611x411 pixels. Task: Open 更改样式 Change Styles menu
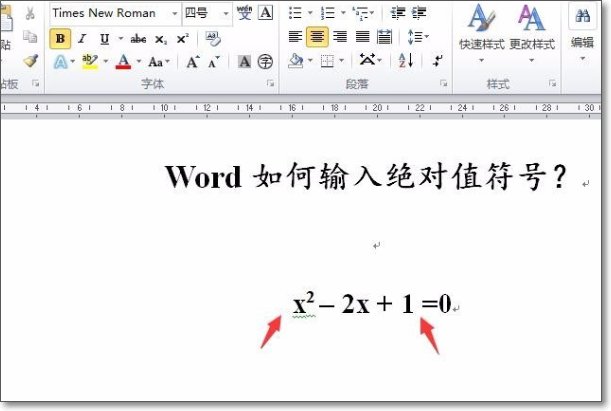pyautogui.click(x=532, y=33)
